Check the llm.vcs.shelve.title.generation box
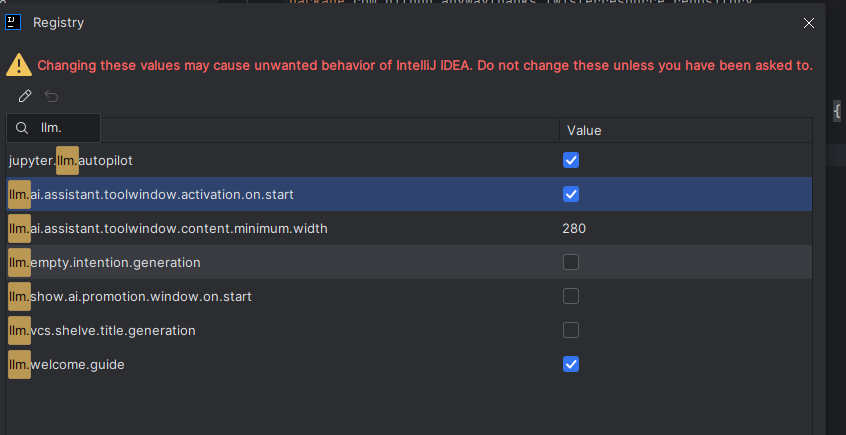Viewport: 846px width, 435px height. (x=571, y=330)
